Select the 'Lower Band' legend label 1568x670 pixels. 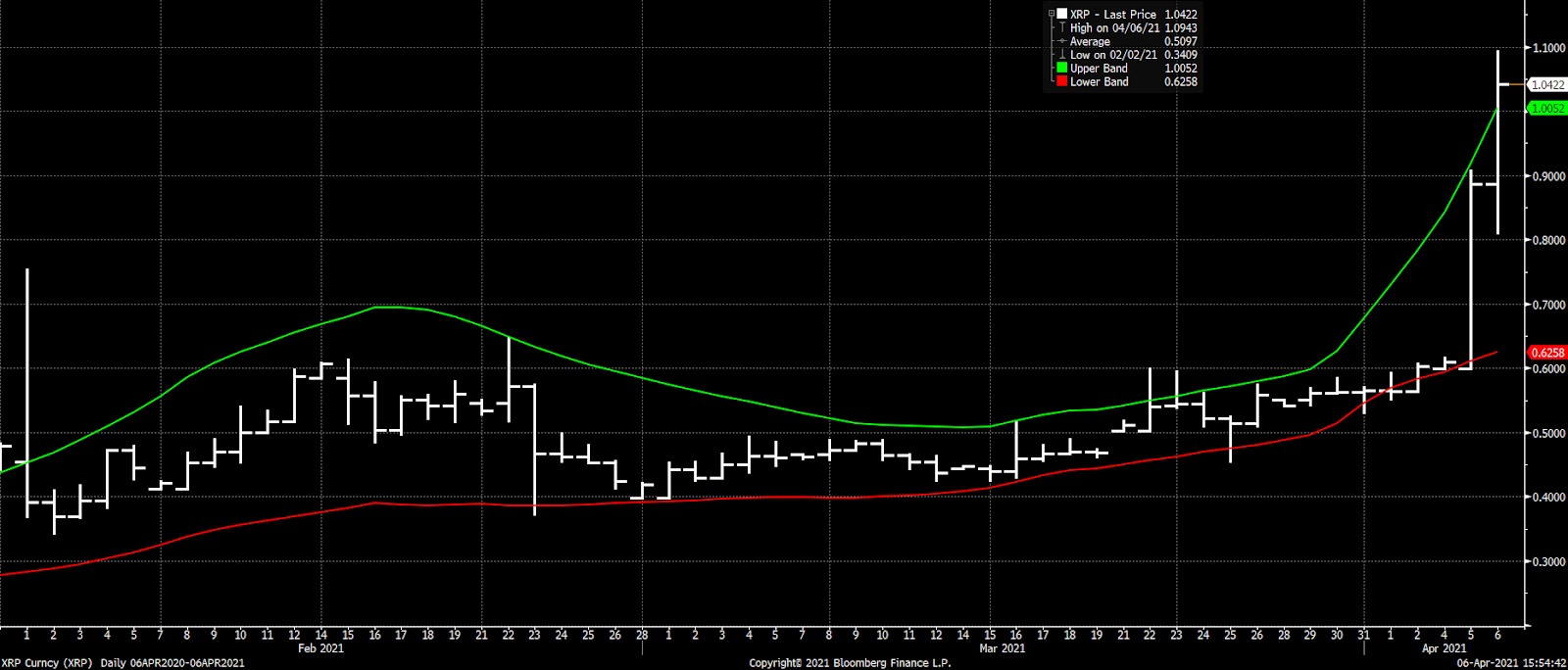point(1099,82)
